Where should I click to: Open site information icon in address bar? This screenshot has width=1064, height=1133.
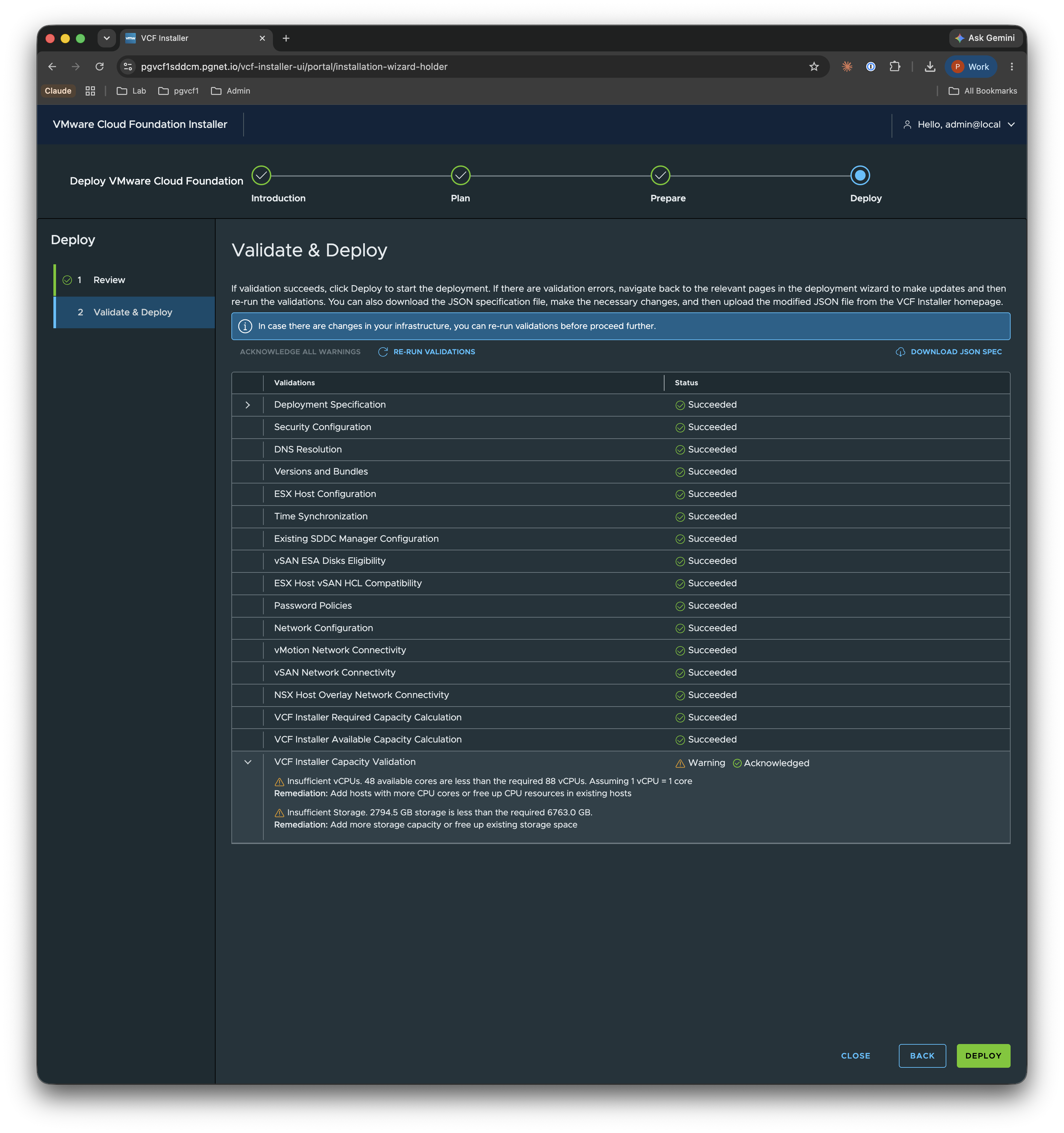click(x=128, y=67)
